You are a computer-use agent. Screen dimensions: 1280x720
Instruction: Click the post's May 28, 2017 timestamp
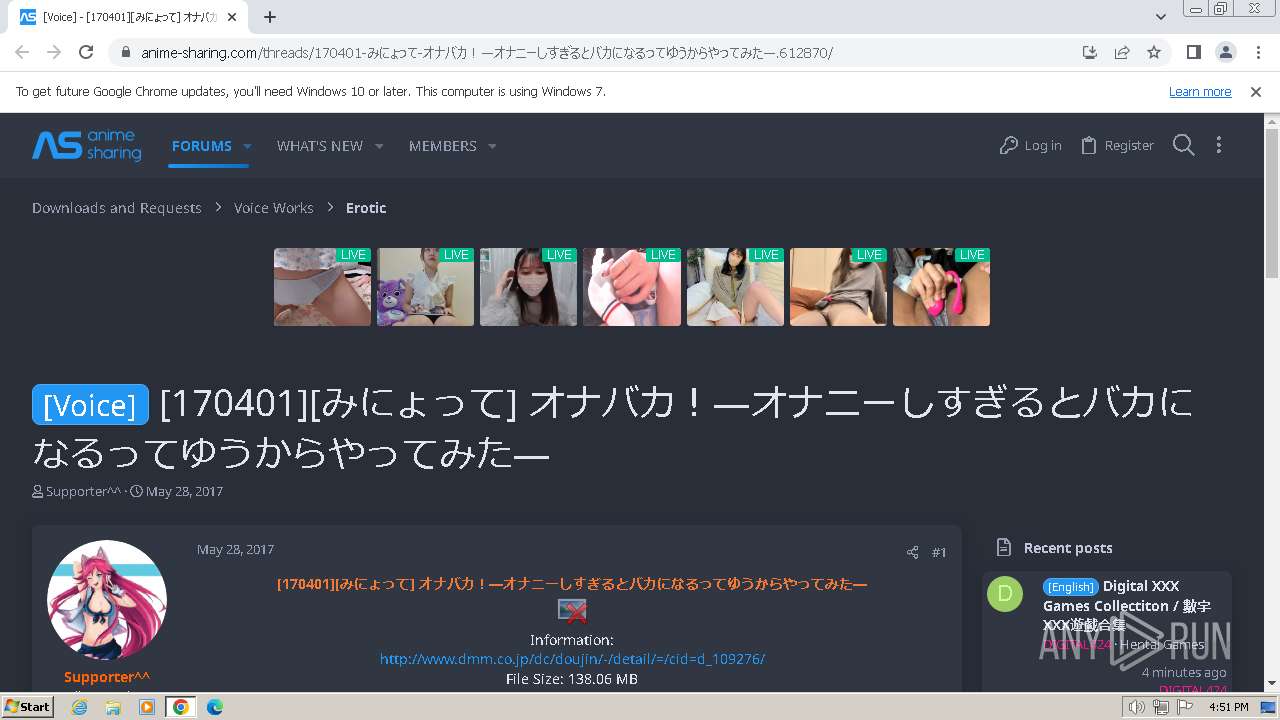pos(235,550)
